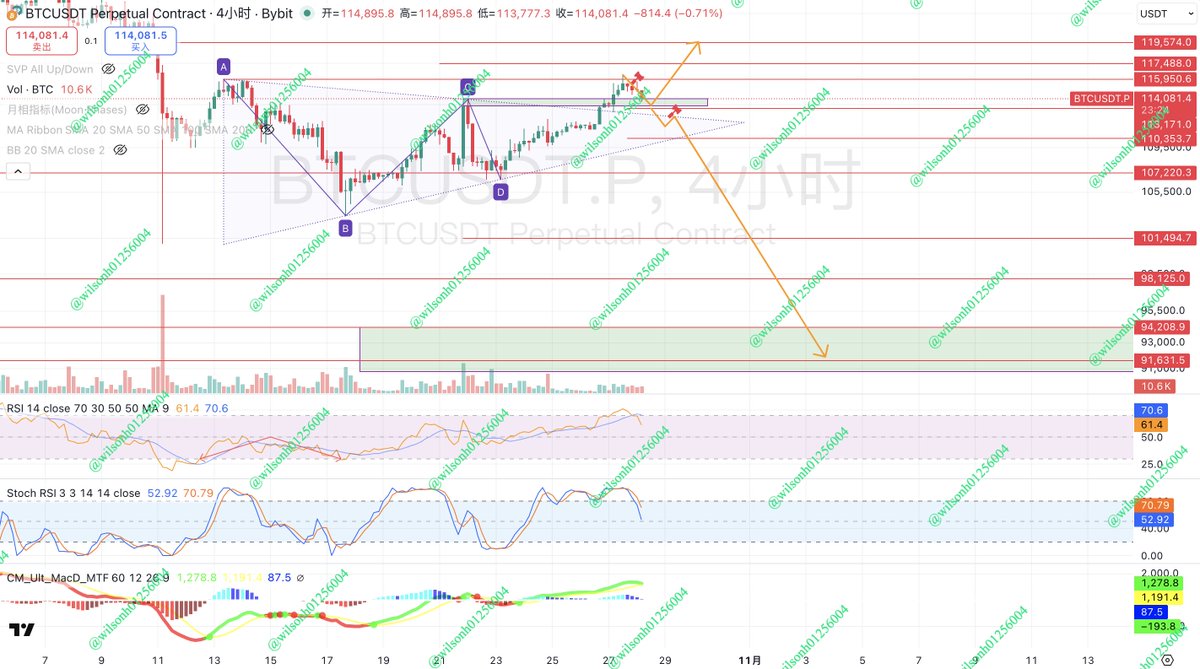Image resolution: width=1200 pixels, height=669 pixels.
Task: Click the 91,631.5 price level label
Action: pos(1163,360)
